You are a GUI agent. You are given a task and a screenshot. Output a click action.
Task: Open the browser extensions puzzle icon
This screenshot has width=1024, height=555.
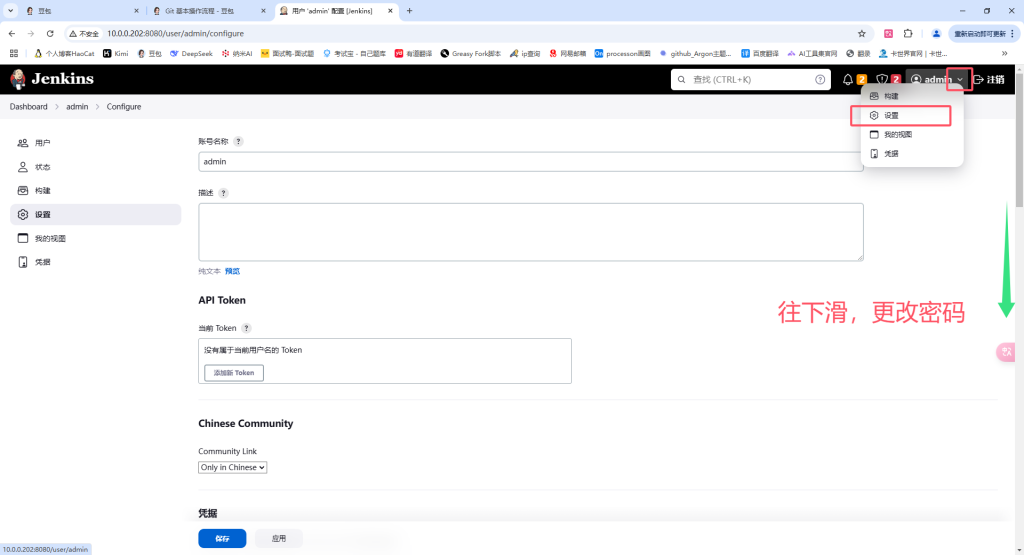tap(908, 33)
